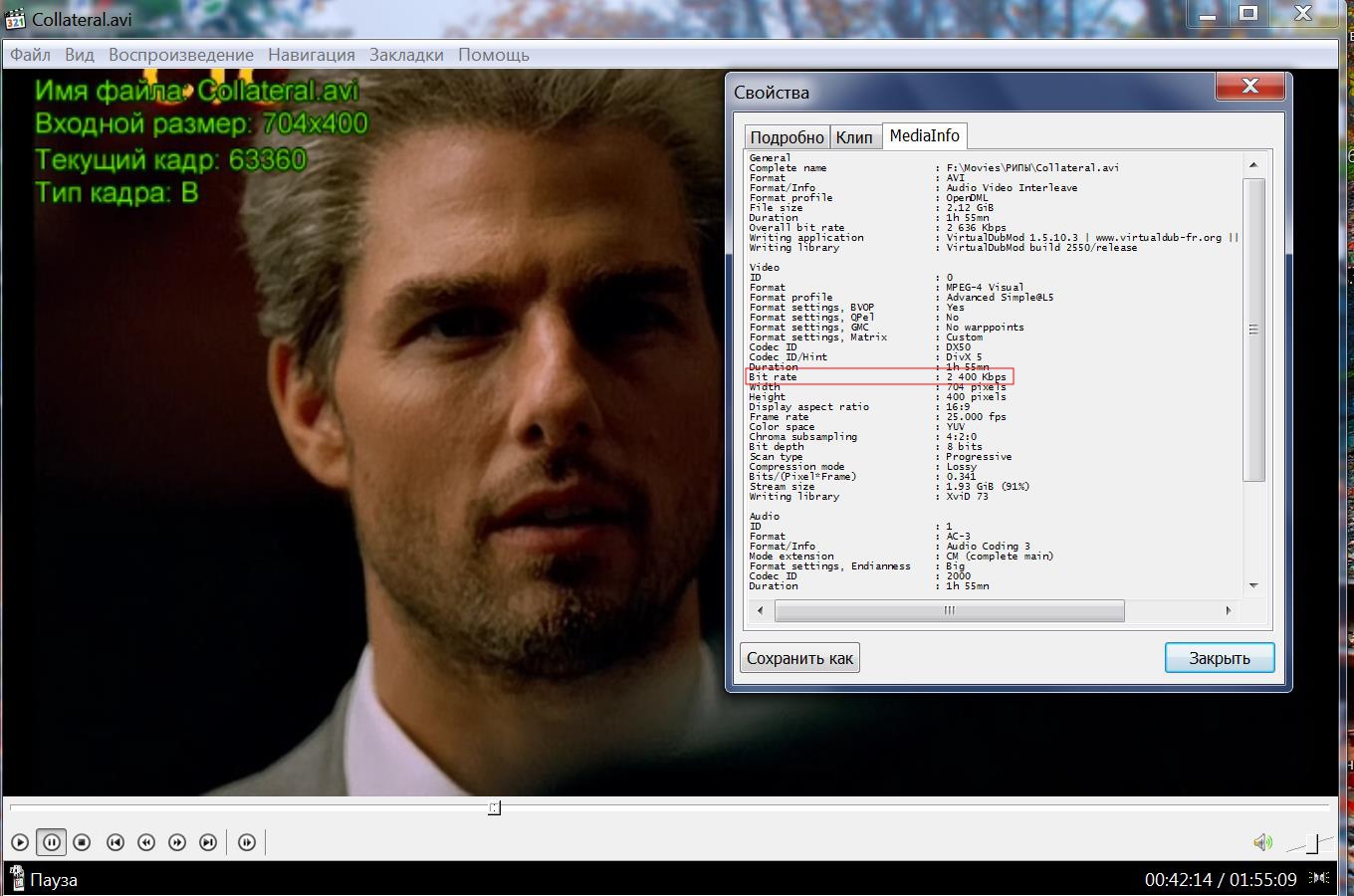Switch to the Клип tab

854,137
